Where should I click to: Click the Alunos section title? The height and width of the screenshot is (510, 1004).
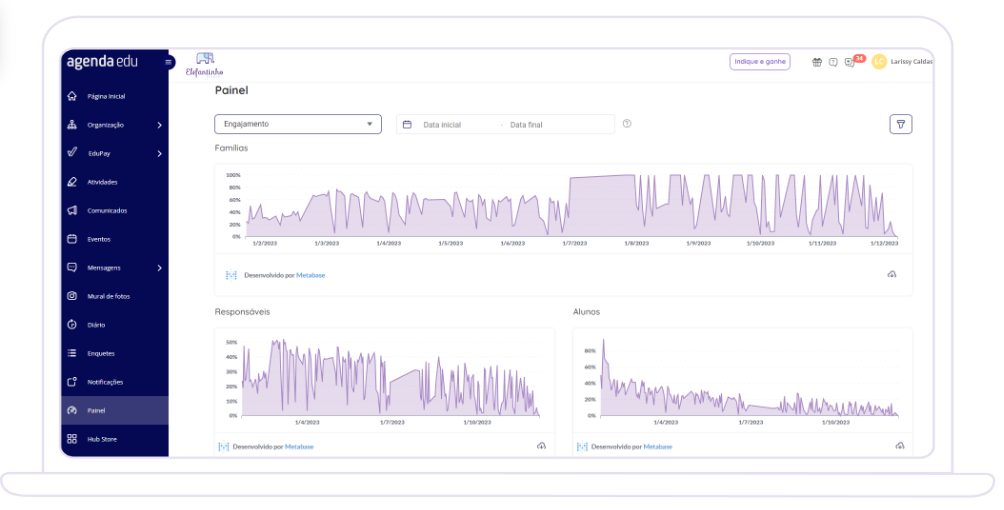pyautogui.click(x=587, y=312)
